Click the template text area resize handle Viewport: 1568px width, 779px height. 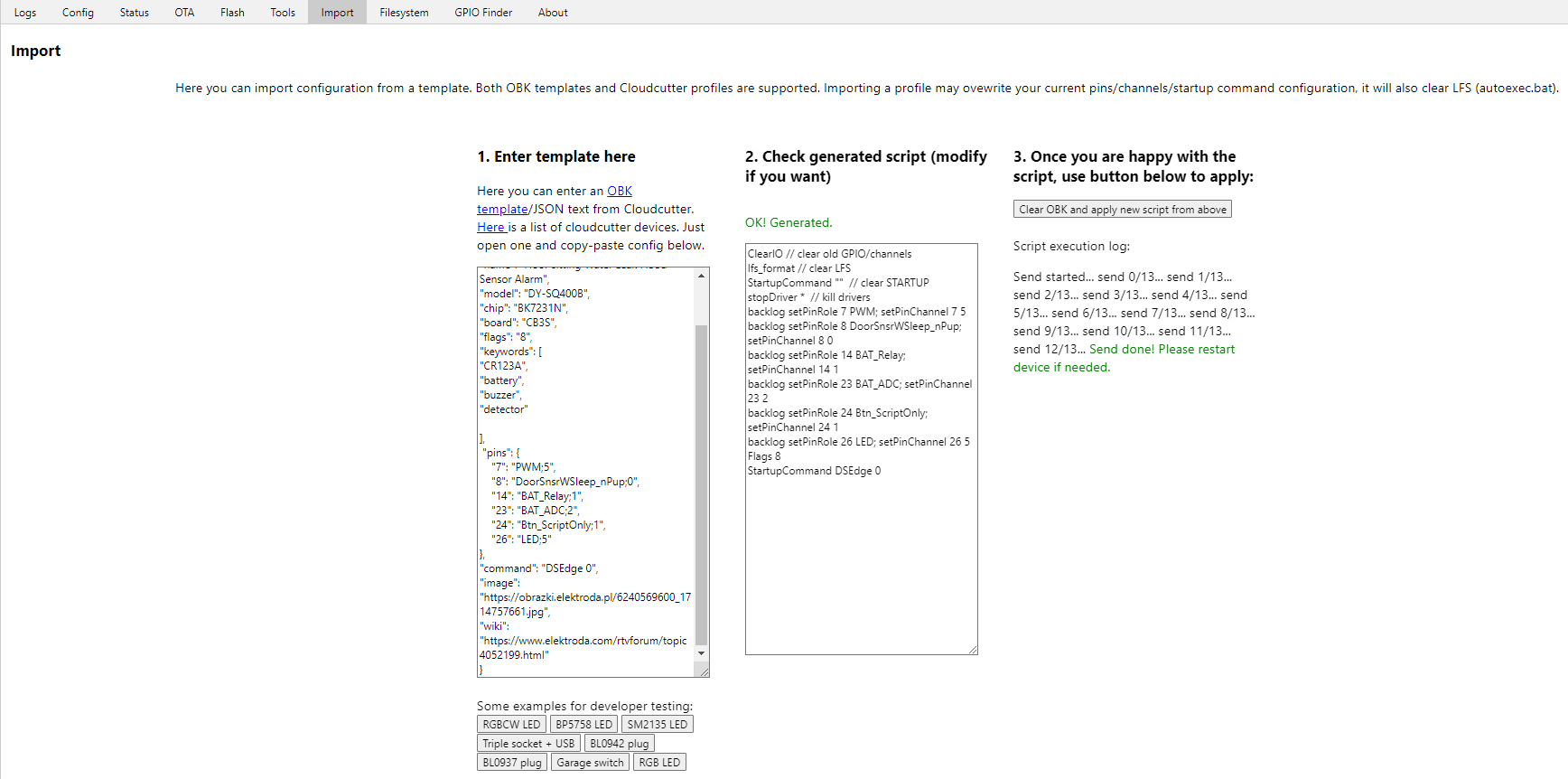point(703,671)
